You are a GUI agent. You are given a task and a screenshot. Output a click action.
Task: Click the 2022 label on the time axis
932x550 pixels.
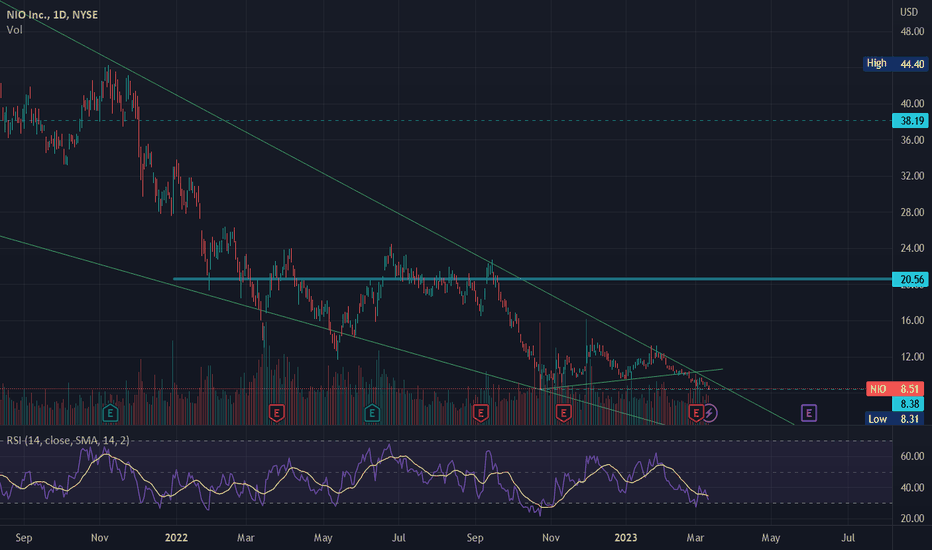tap(176, 538)
